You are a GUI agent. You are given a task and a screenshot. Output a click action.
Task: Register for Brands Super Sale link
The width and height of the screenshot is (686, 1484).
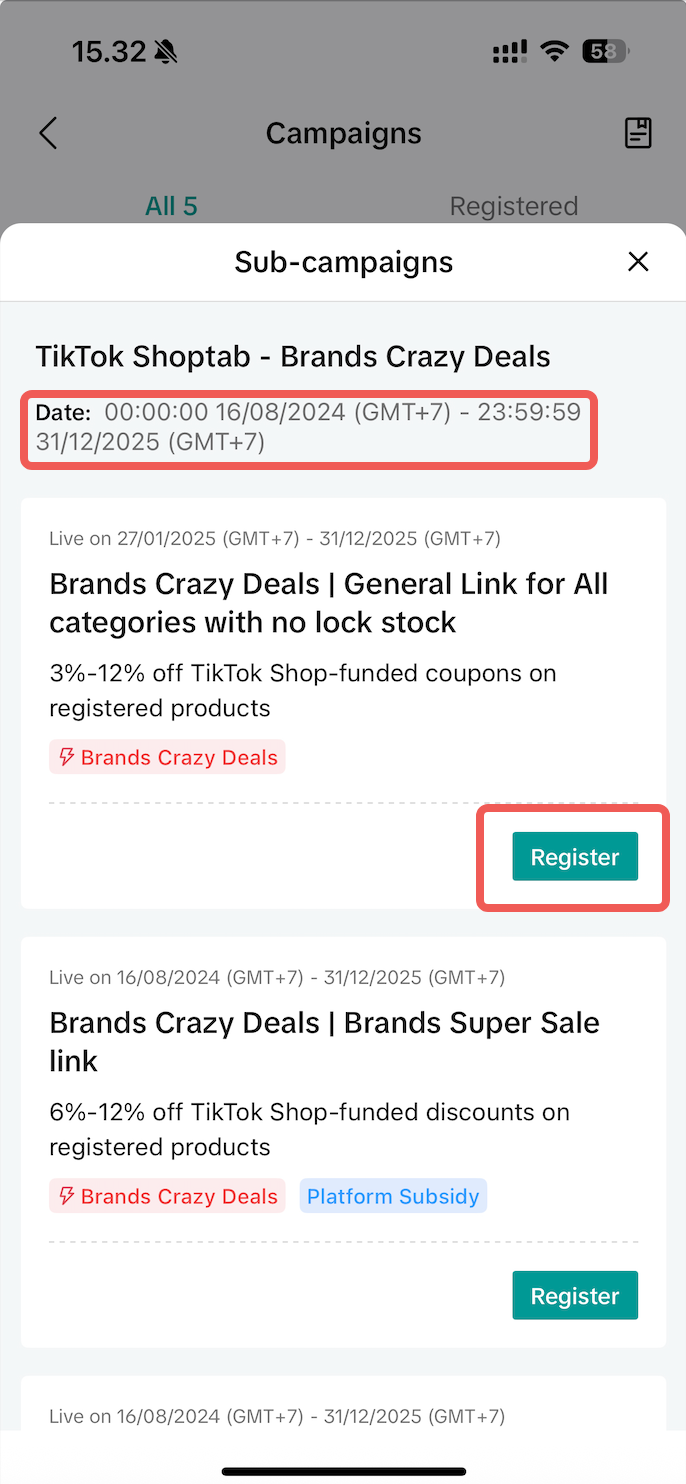[575, 1296]
